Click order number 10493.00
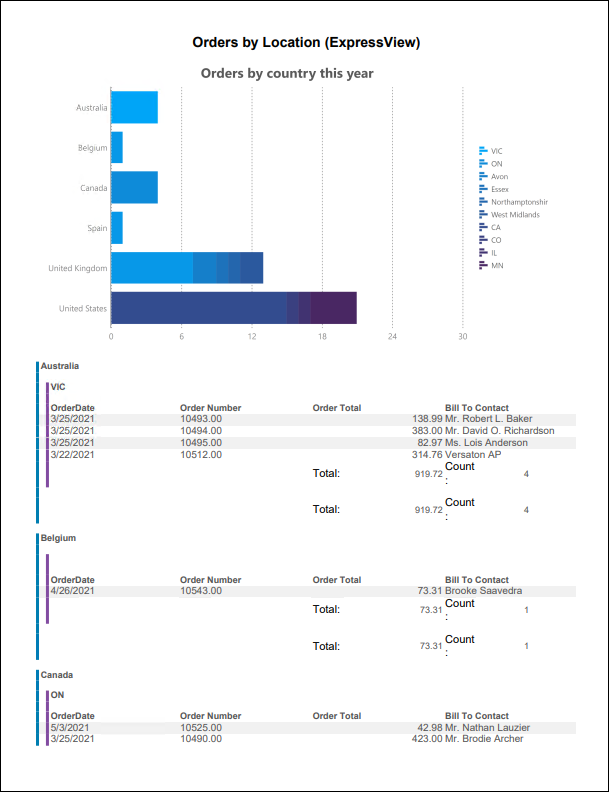The height and width of the screenshot is (792, 609). click(x=201, y=419)
